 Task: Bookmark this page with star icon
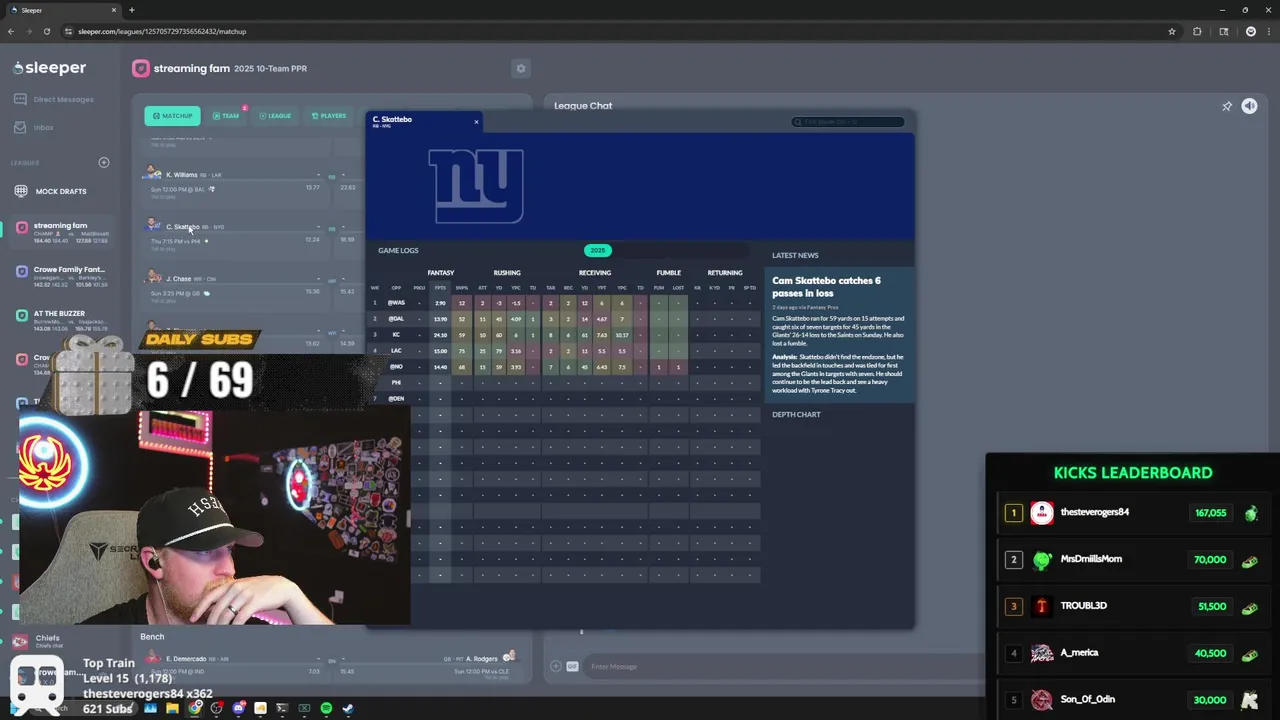coord(1172,31)
